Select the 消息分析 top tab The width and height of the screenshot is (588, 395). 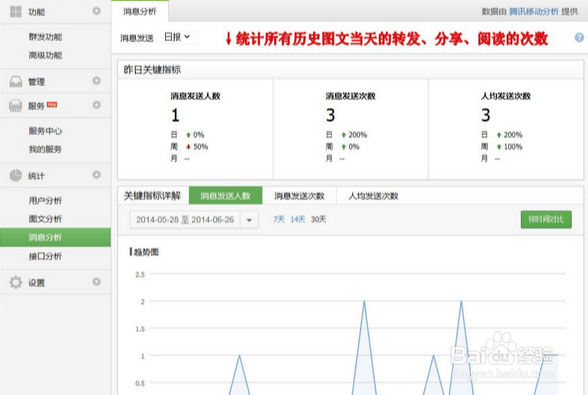(140, 12)
